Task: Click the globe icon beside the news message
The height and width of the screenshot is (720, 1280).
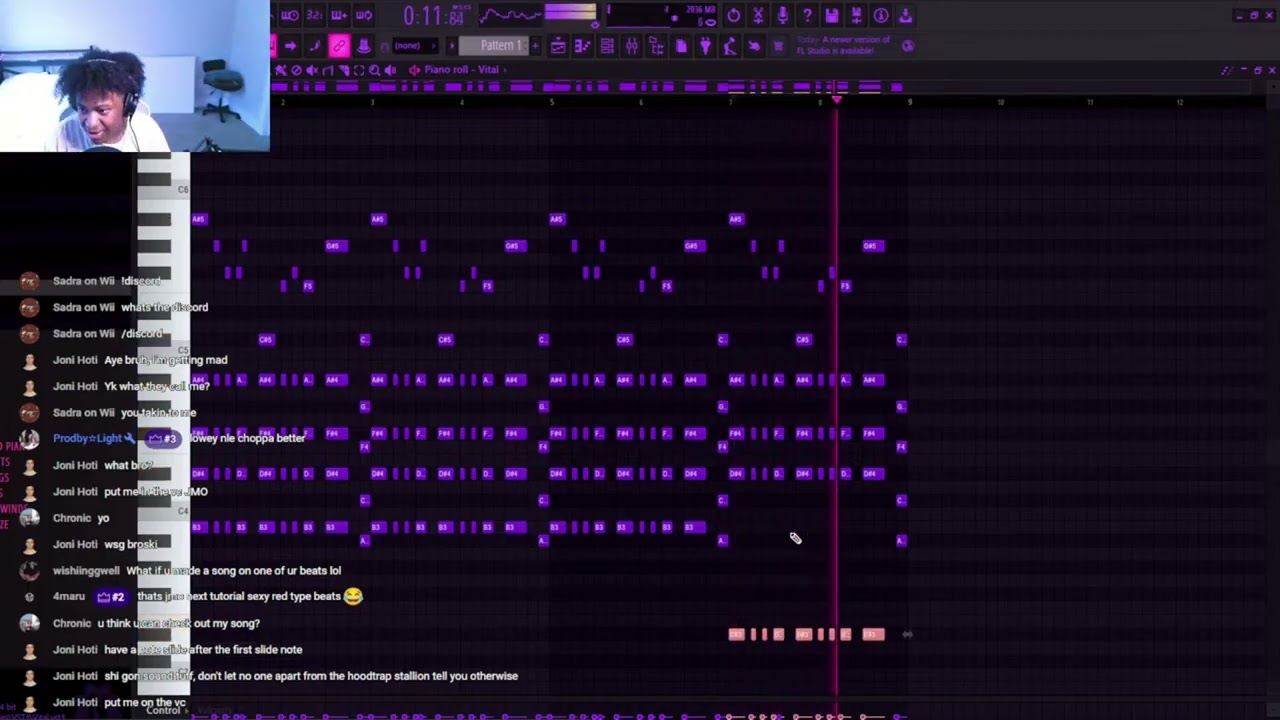Action: 907,46
